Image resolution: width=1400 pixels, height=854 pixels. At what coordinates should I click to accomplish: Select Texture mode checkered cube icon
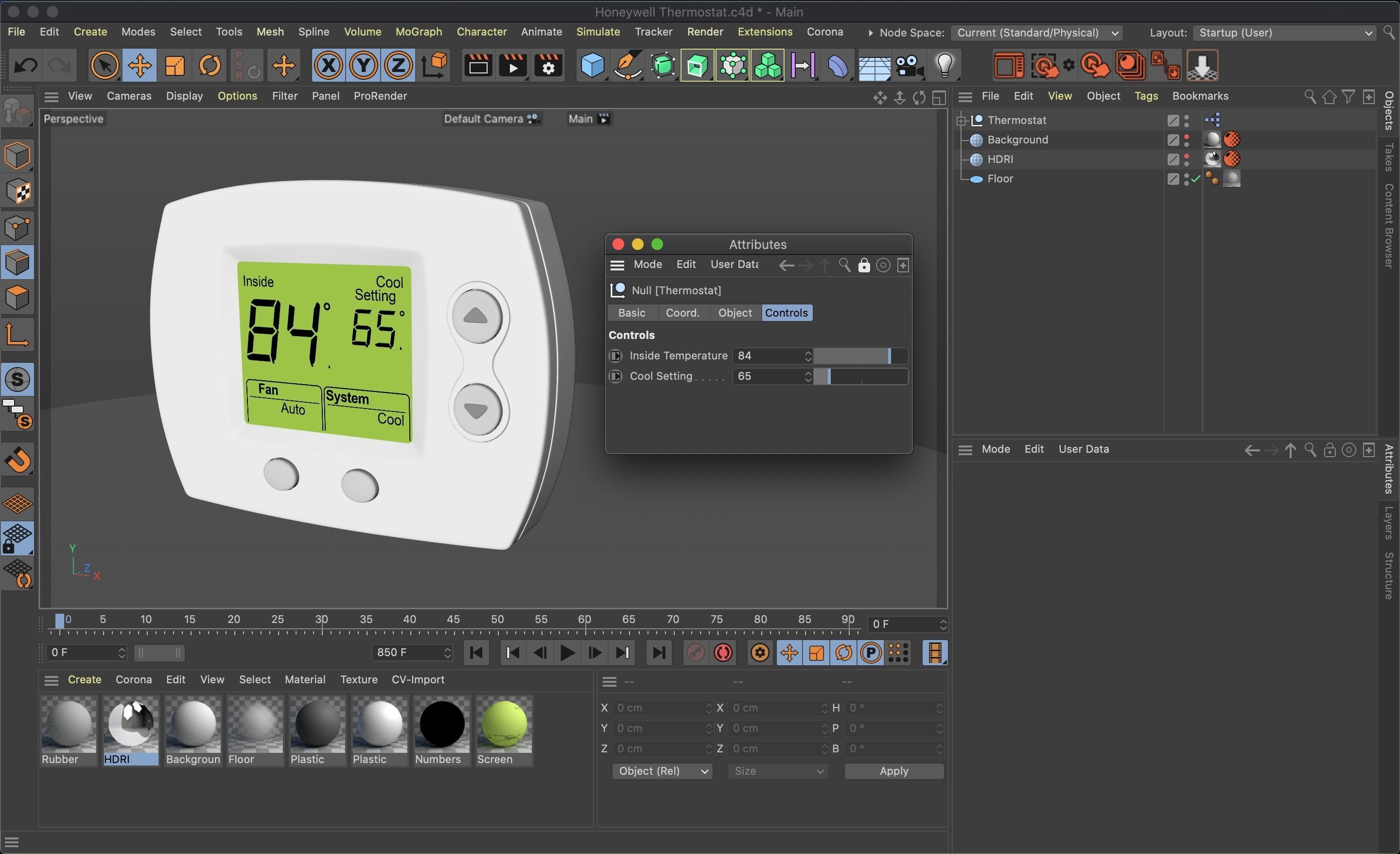17,192
